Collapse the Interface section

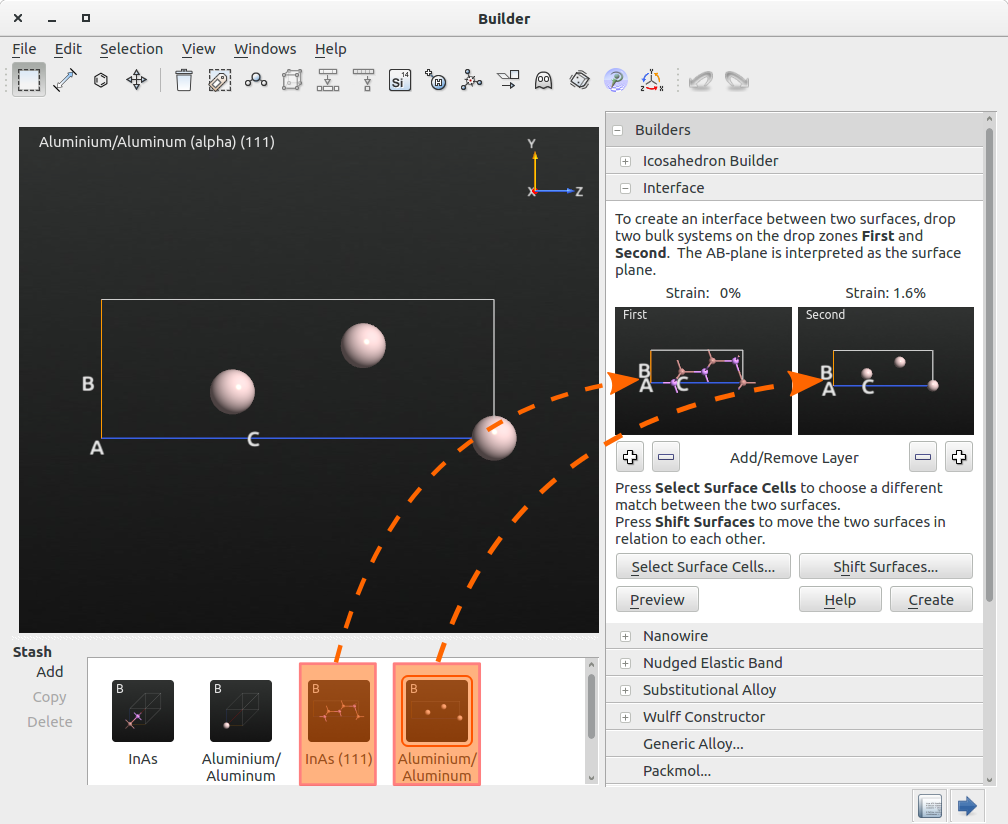coord(625,188)
